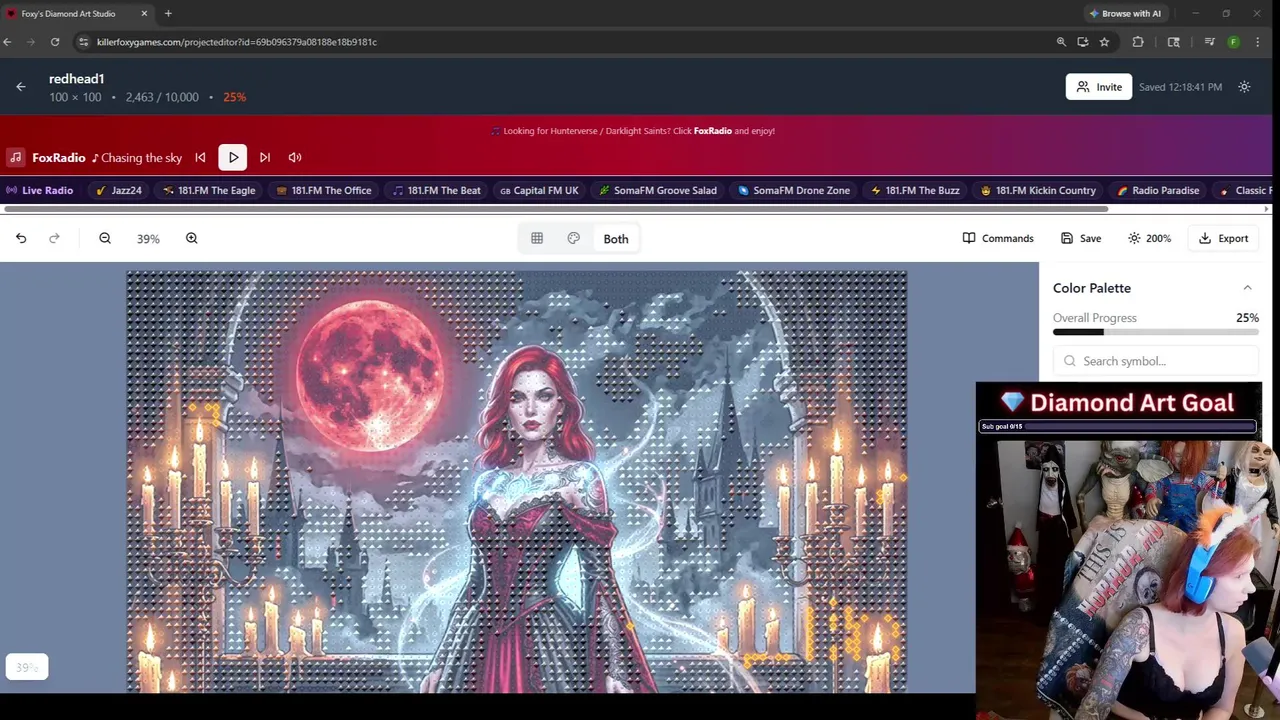Screen dimensions: 1280x720
Task: Choose the 181.FM The Office station
Action: (323, 190)
